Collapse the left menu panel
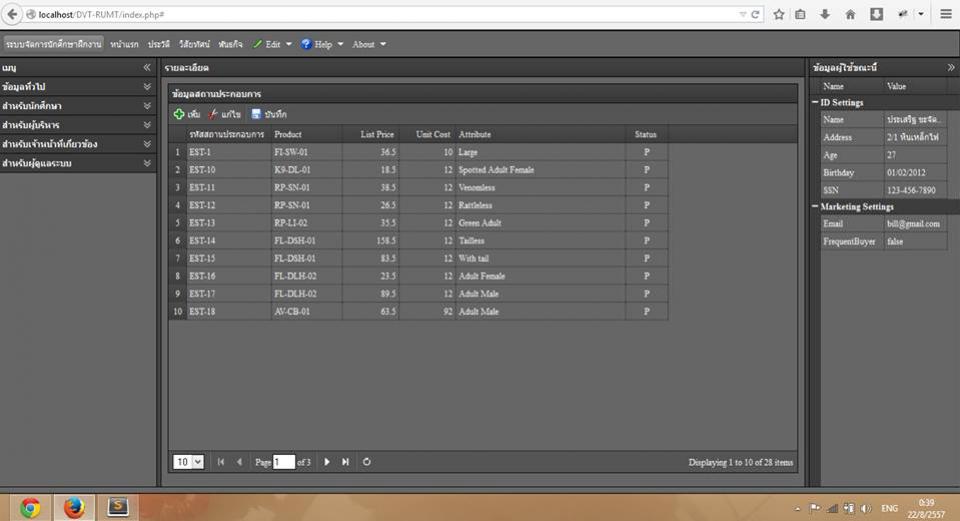 point(147,67)
